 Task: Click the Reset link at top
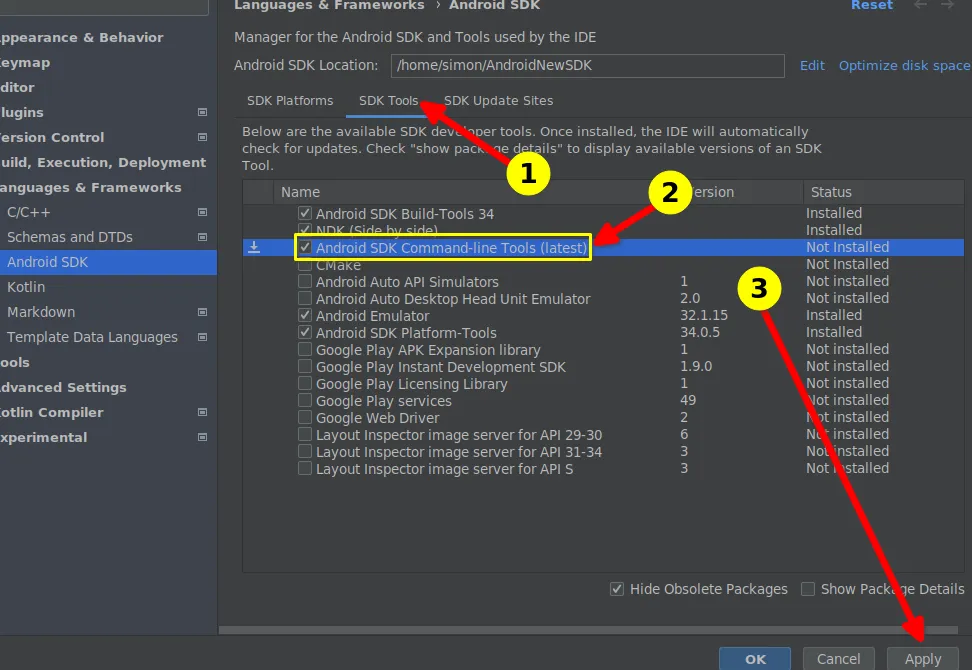pyautogui.click(x=872, y=5)
